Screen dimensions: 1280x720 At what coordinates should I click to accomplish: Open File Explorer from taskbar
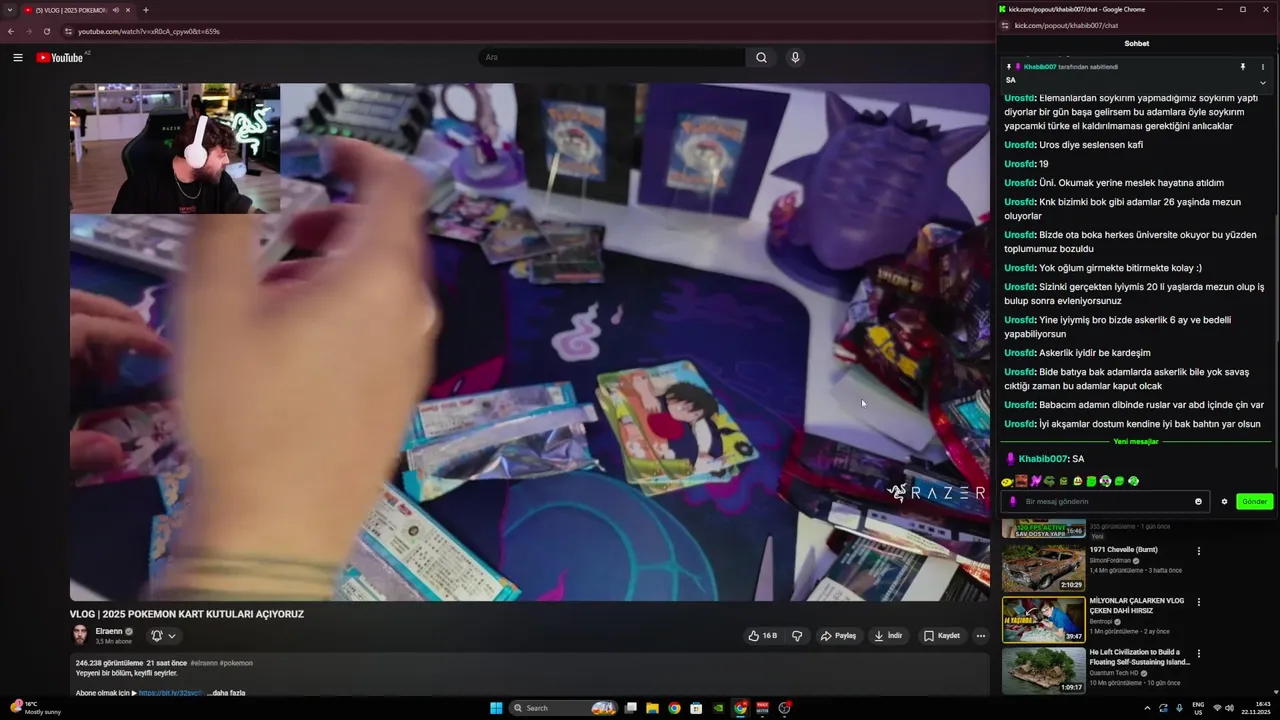coord(652,708)
